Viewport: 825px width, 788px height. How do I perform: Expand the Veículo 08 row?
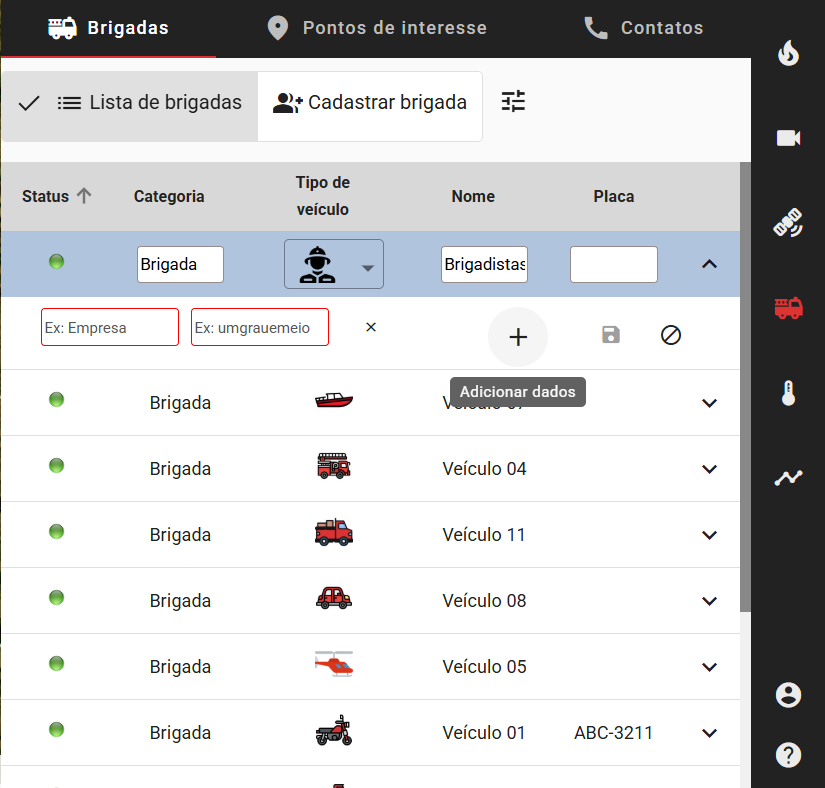(709, 601)
